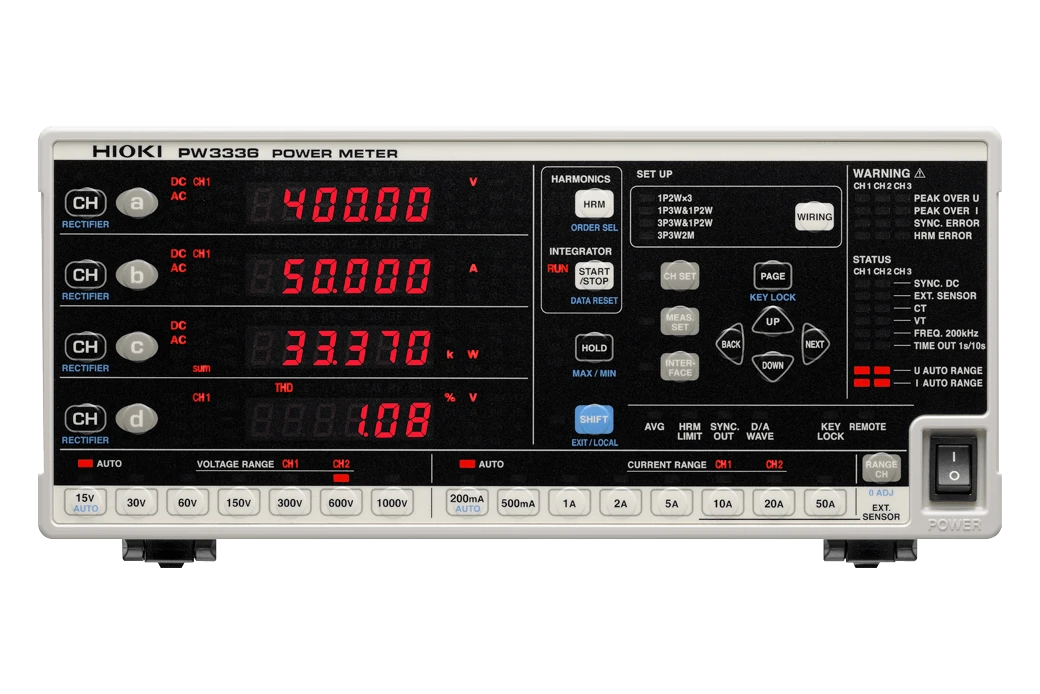
Task: Click the HIOKI brand logo
Action: pos(127,151)
